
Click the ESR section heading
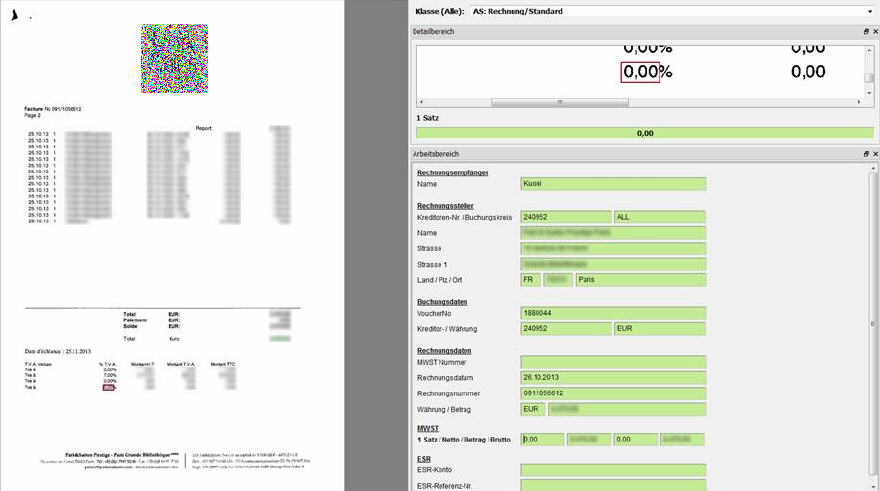tap(424, 459)
